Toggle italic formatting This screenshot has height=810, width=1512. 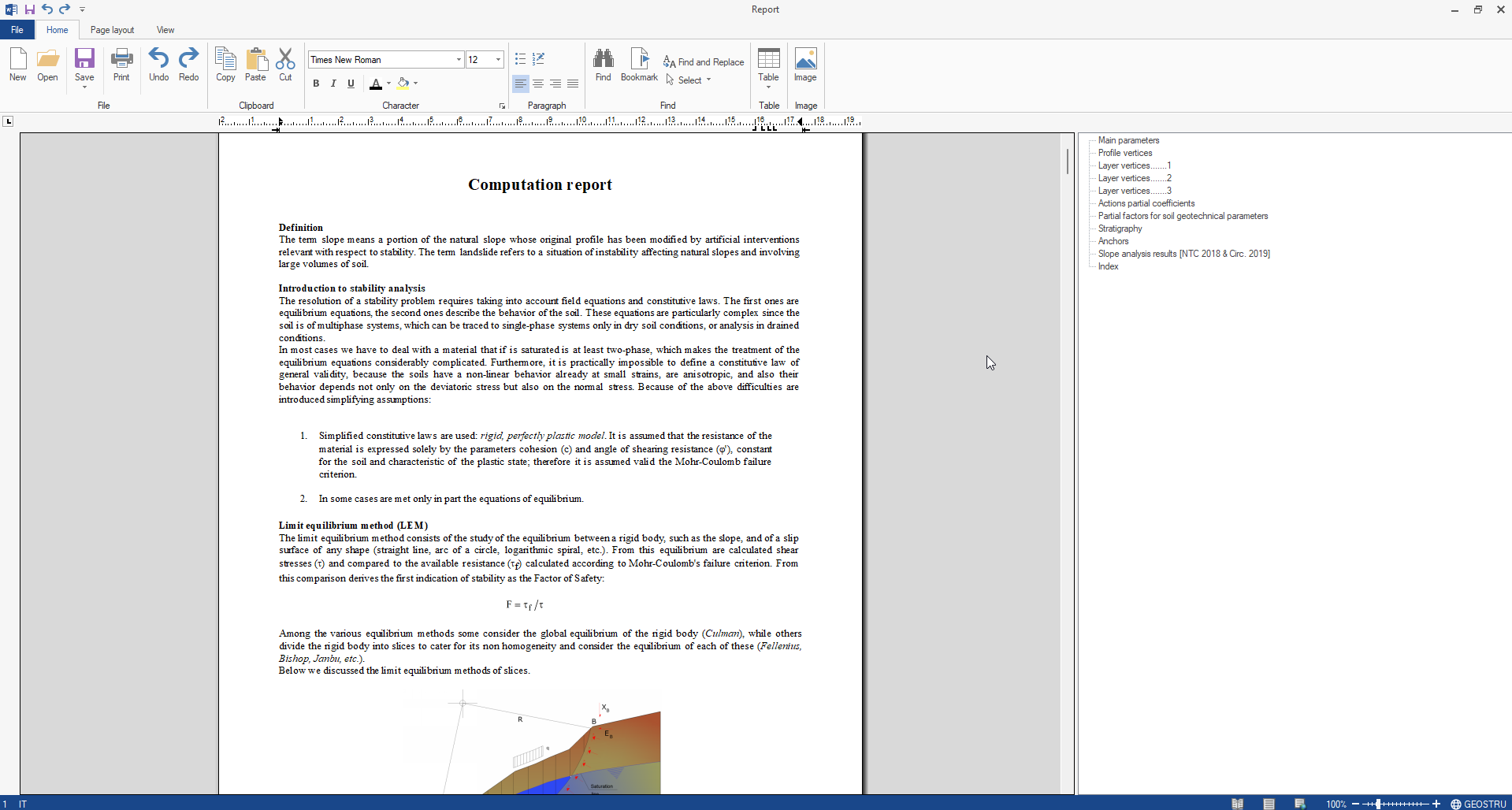click(x=333, y=84)
